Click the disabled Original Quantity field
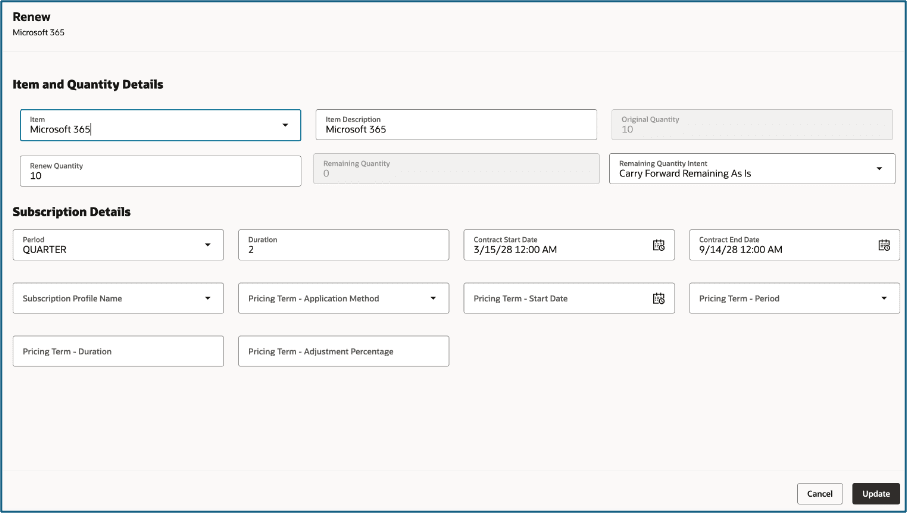Viewport: 908px width, 514px height. point(752,124)
